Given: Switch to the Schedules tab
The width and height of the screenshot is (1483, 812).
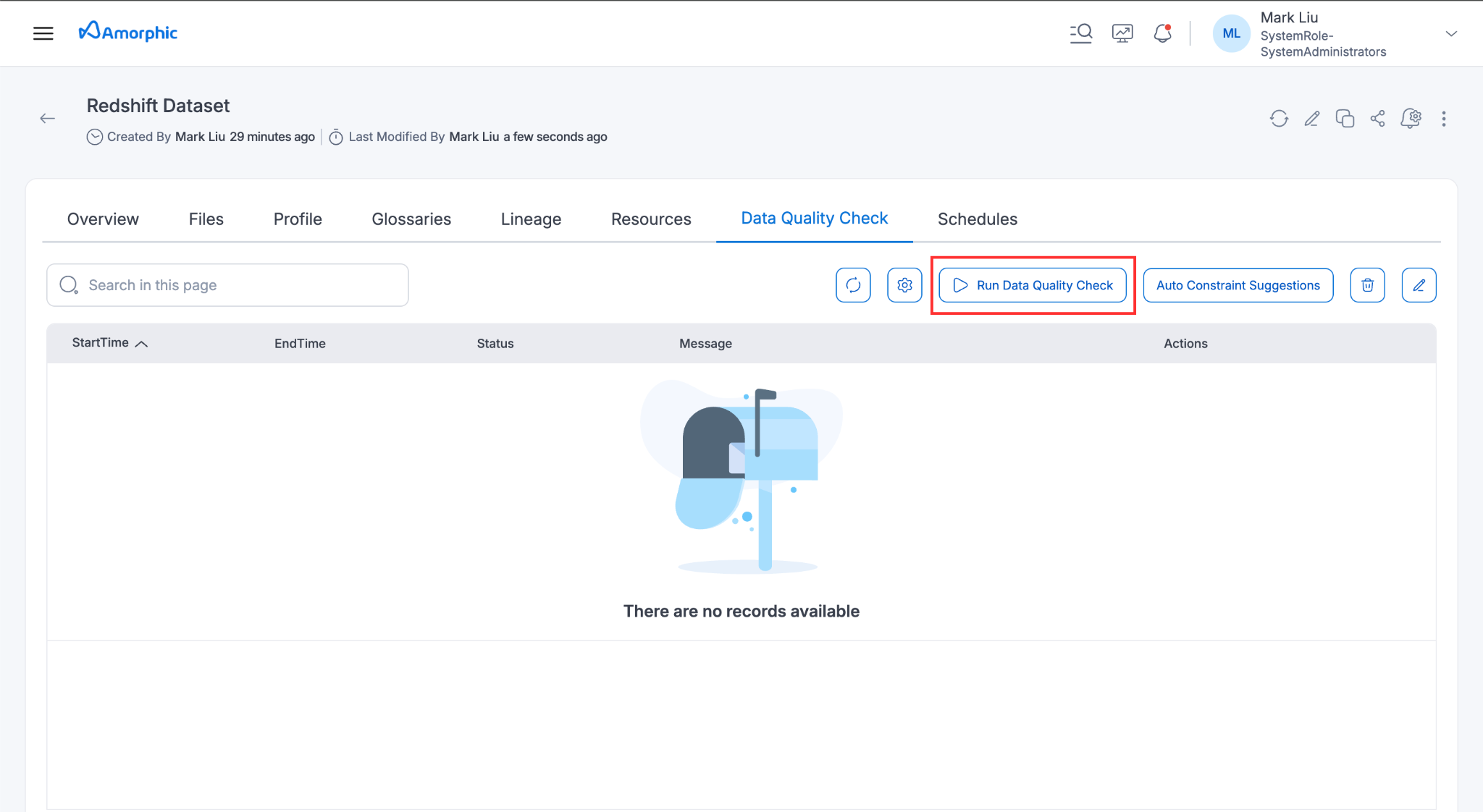Looking at the screenshot, I should [977, 219].
